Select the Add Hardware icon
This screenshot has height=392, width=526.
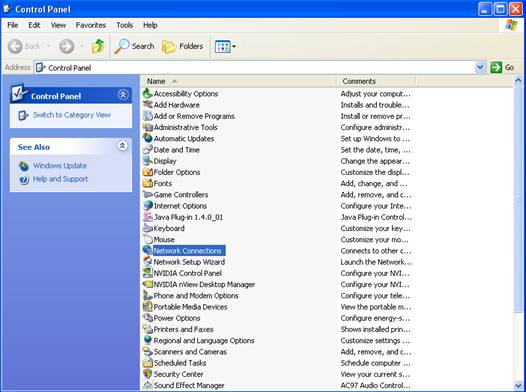click(x=148, y=105)
